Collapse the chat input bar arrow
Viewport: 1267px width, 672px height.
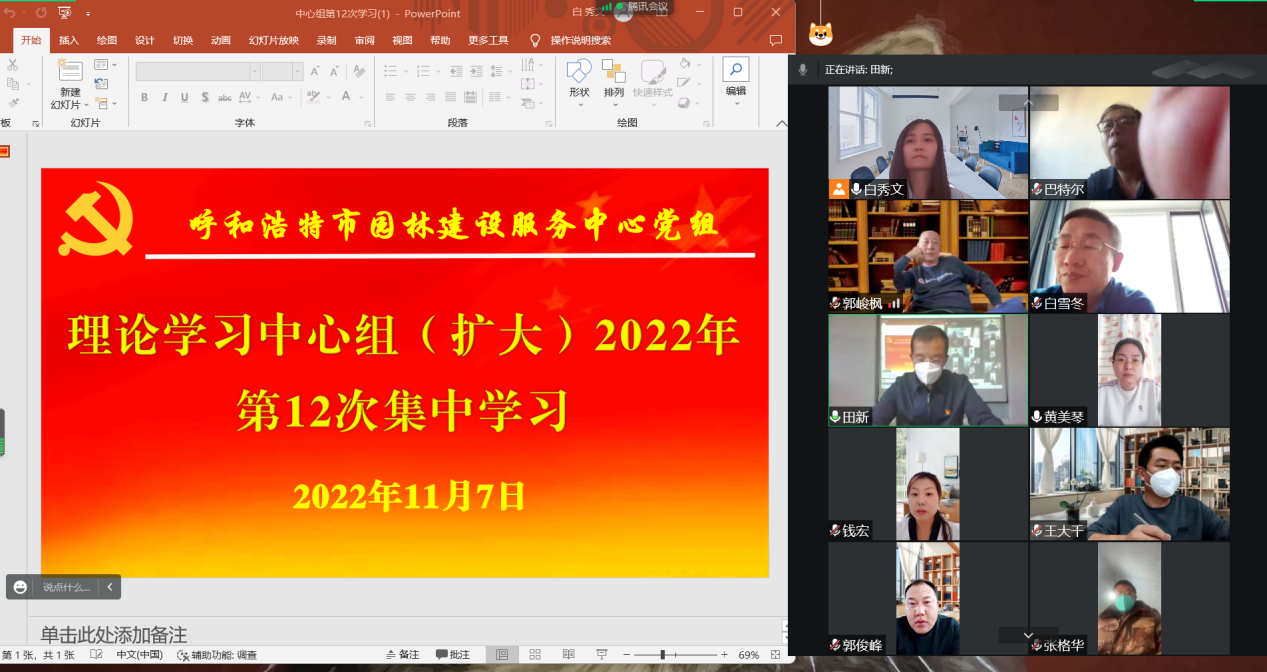click(x=109, y=587)
